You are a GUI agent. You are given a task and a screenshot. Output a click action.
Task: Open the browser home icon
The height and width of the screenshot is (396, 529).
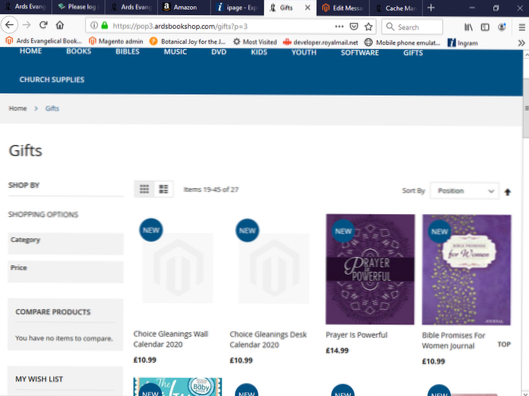click(x=60, y=25)
